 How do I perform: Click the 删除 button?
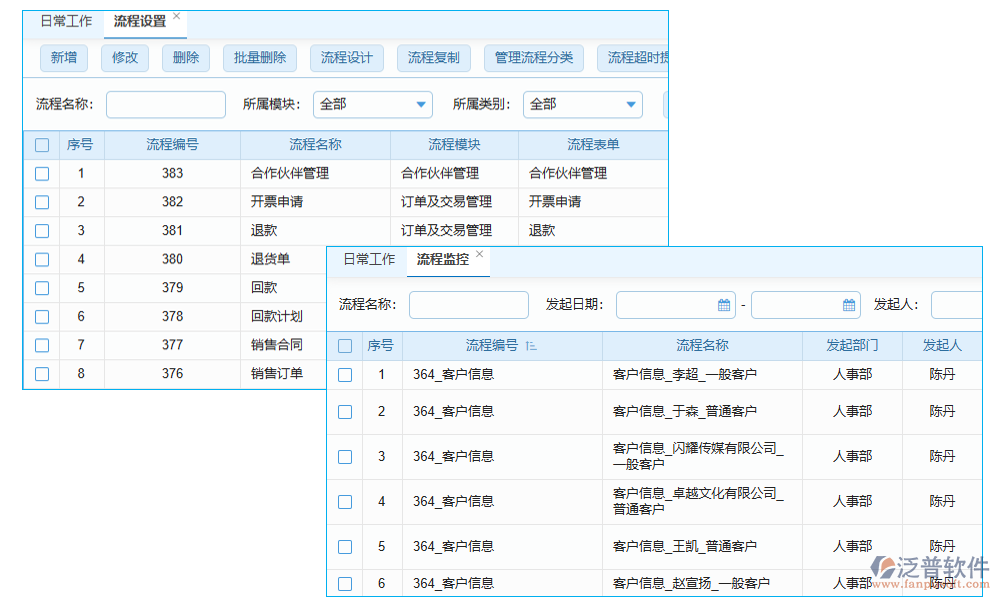pyautogui.click(x=185, y=58)
